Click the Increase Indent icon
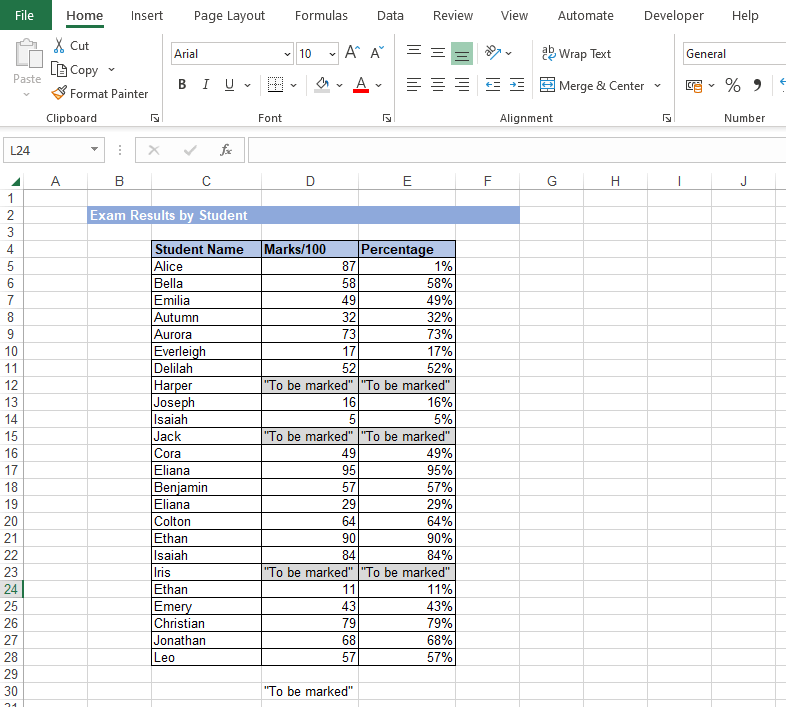The height and width of the screenshot is (707, 786). click(516, 86)
